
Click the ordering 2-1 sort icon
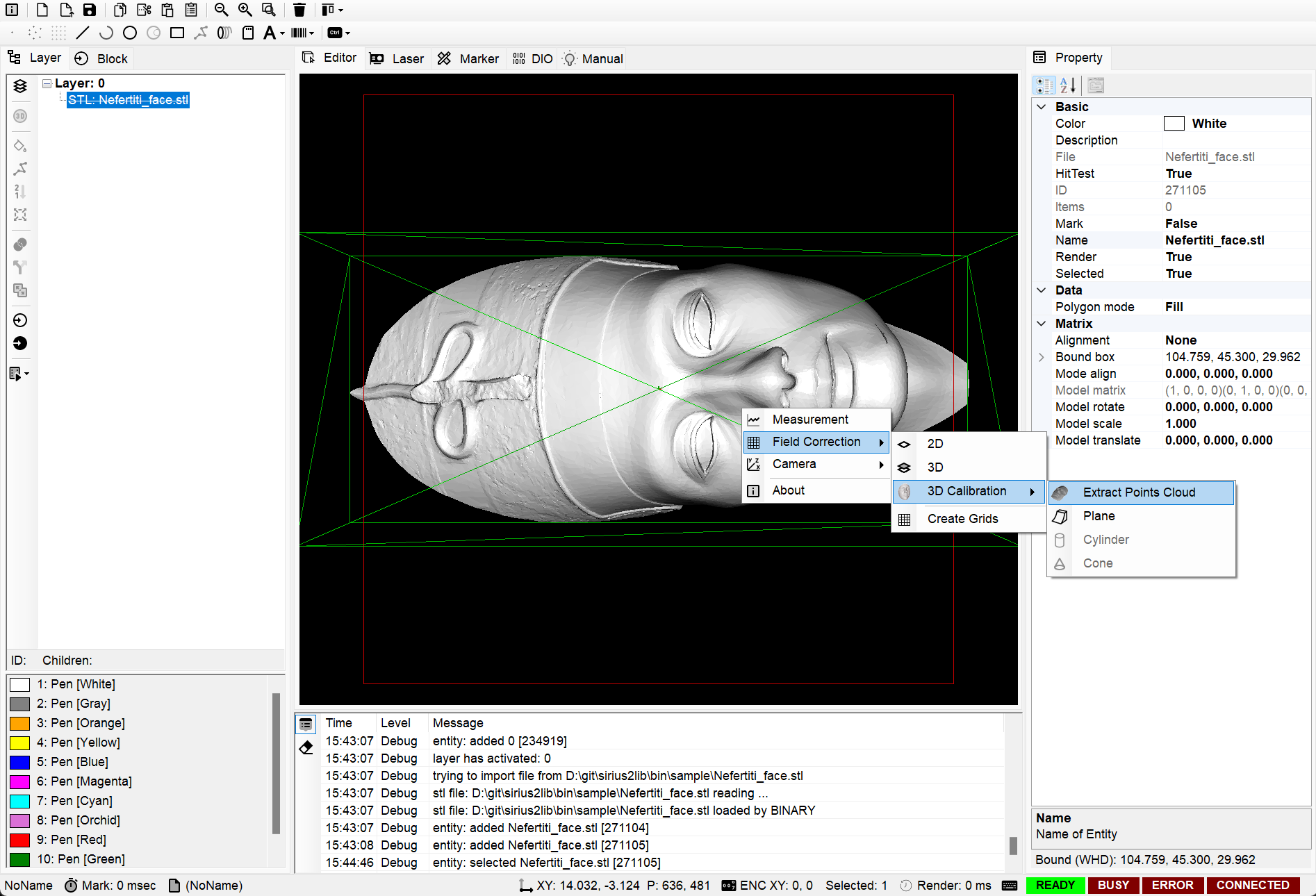pos(20,192)
